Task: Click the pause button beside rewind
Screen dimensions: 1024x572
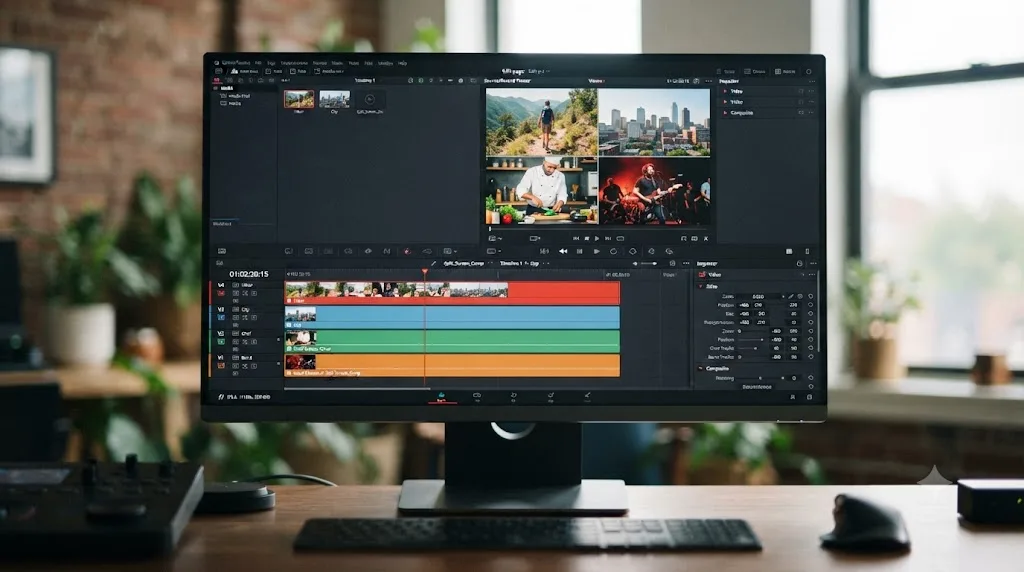Action: click(x=579, y=251)
